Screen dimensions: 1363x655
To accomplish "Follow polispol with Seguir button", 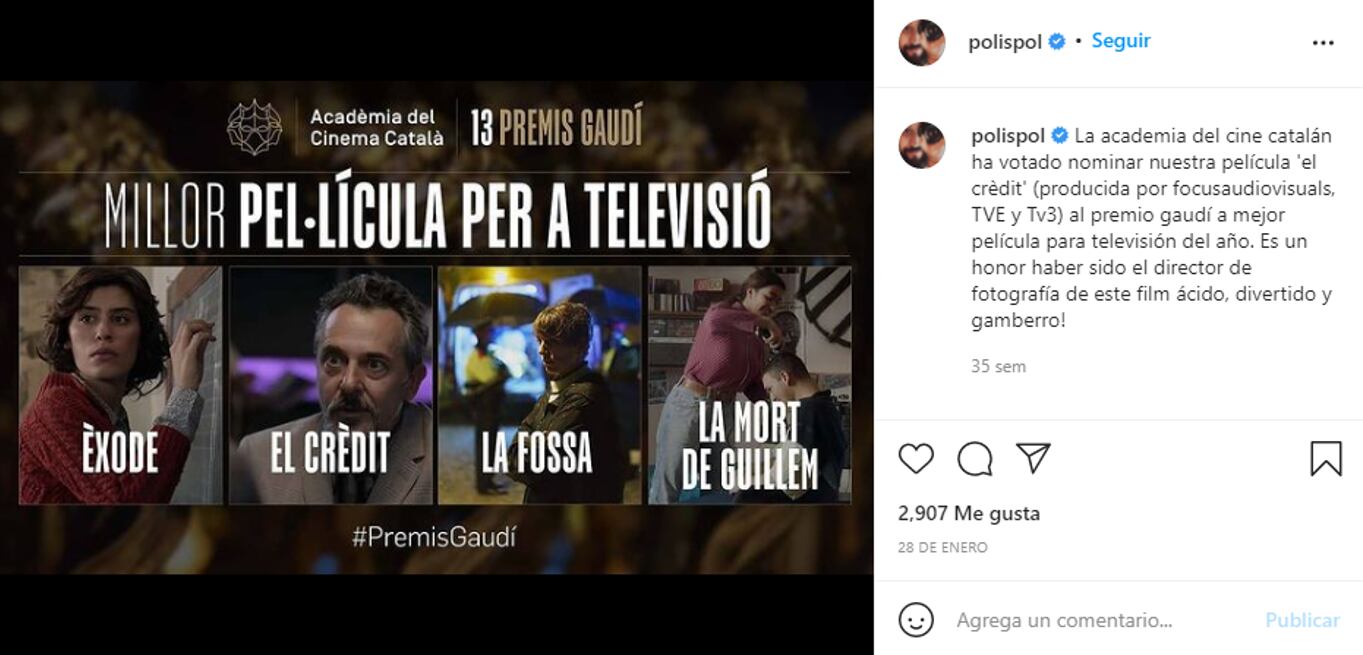I will point(1121,41).
